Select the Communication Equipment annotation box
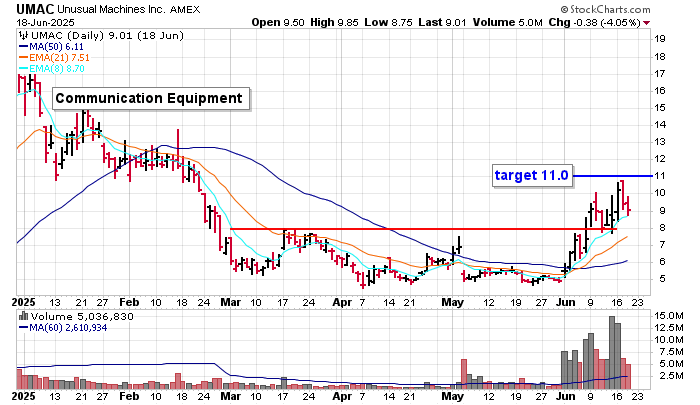700x405 pixels. click(x=148, y=98)
